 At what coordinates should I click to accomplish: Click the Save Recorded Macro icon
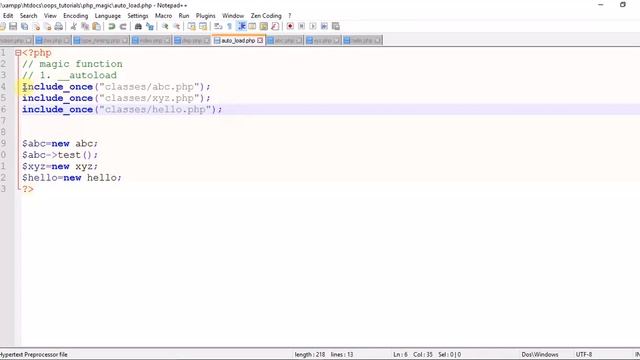pos(336,27)
